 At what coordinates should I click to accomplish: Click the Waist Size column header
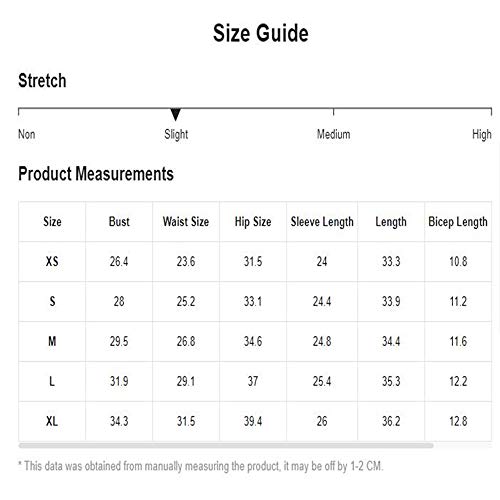(x=186, y=222)
